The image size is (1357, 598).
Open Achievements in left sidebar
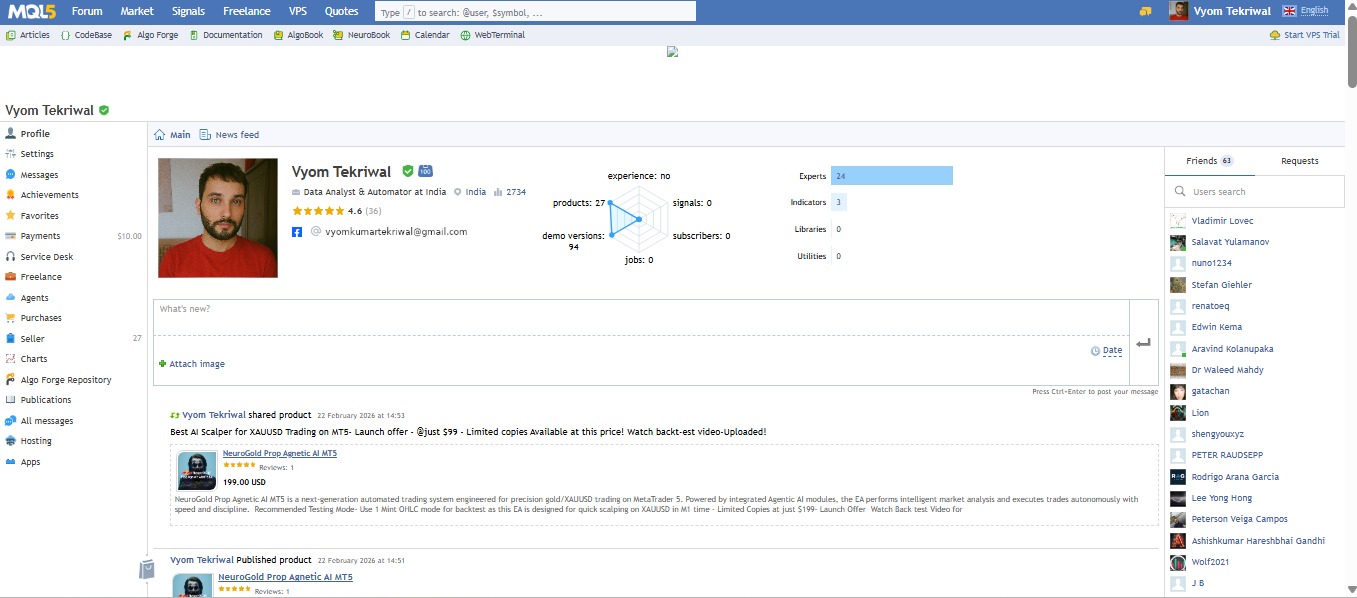coord(49,195)
